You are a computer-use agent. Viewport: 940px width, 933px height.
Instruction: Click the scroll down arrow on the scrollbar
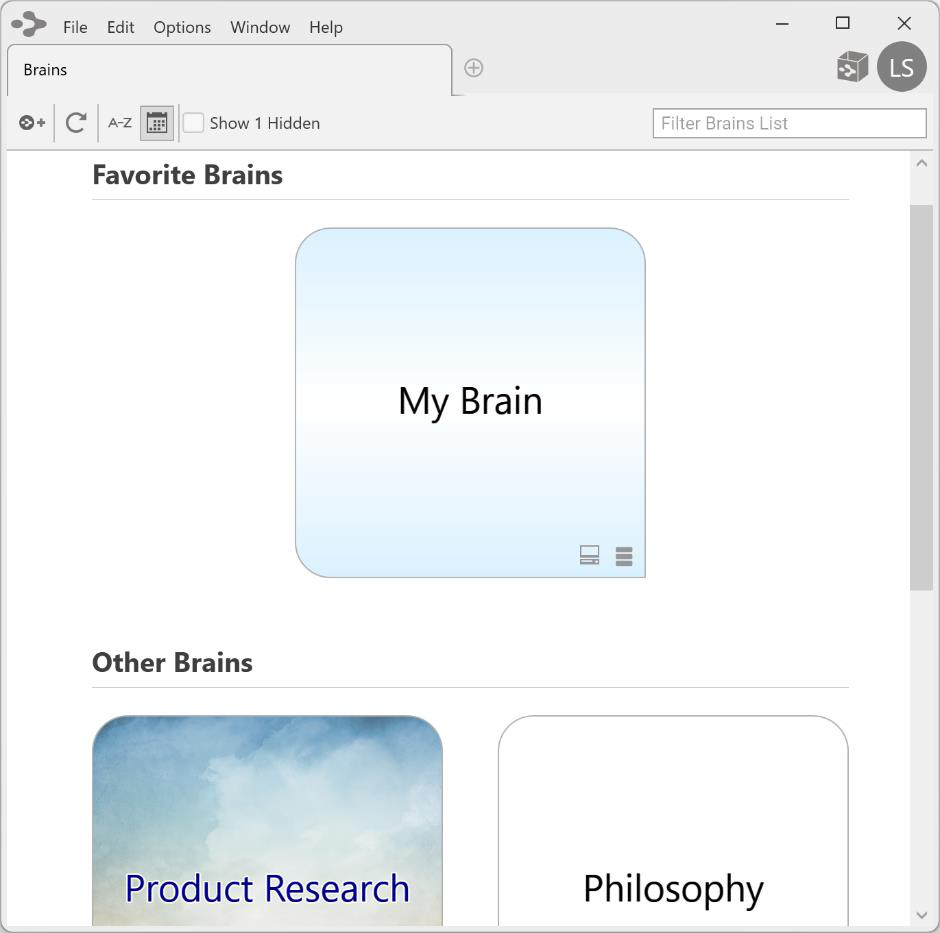tap(921, 914)
